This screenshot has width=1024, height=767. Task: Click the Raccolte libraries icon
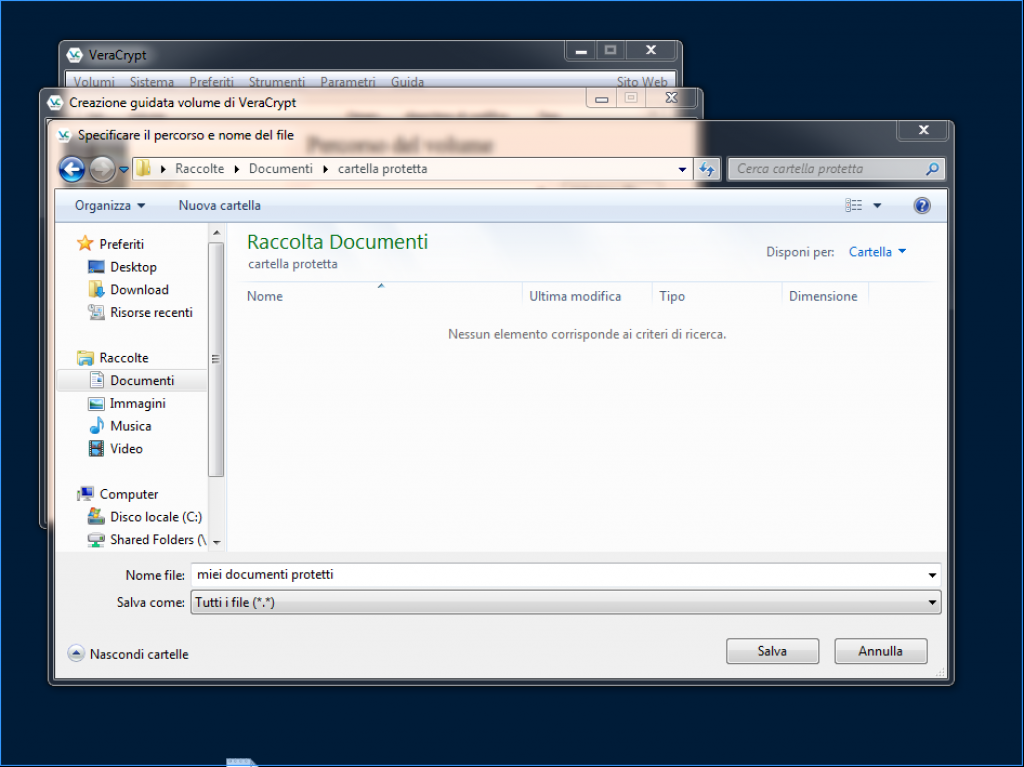pyautogui.click(x=85, y=357)
